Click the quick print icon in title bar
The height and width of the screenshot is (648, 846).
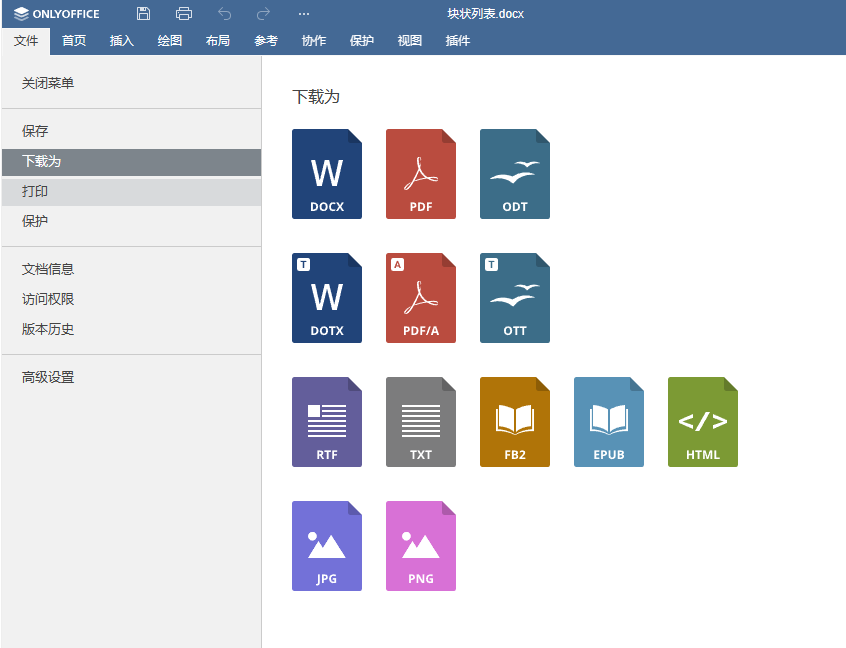coord(184,14)
